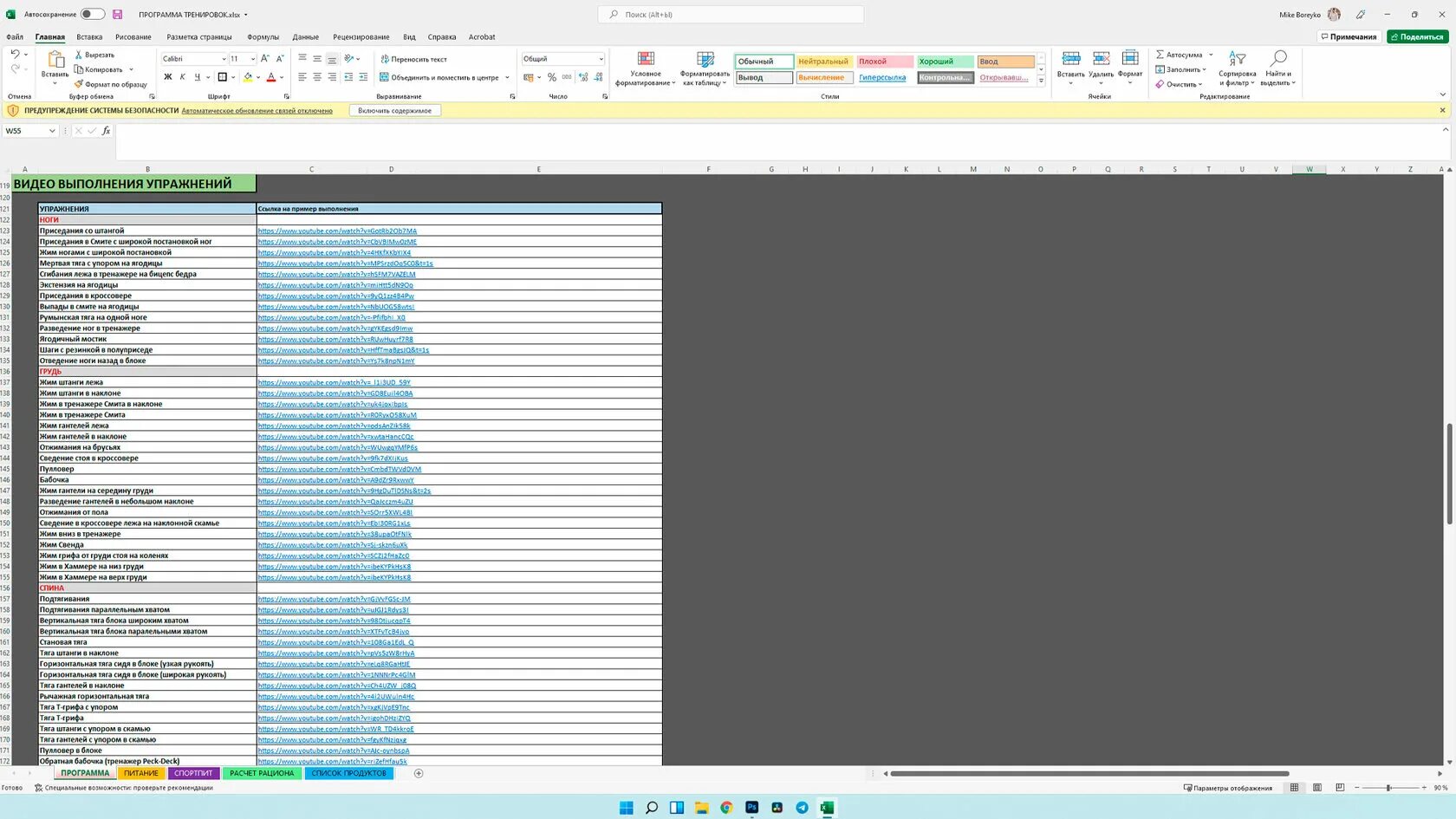Toggle underline (Ч) formatting

click(197, 77)
